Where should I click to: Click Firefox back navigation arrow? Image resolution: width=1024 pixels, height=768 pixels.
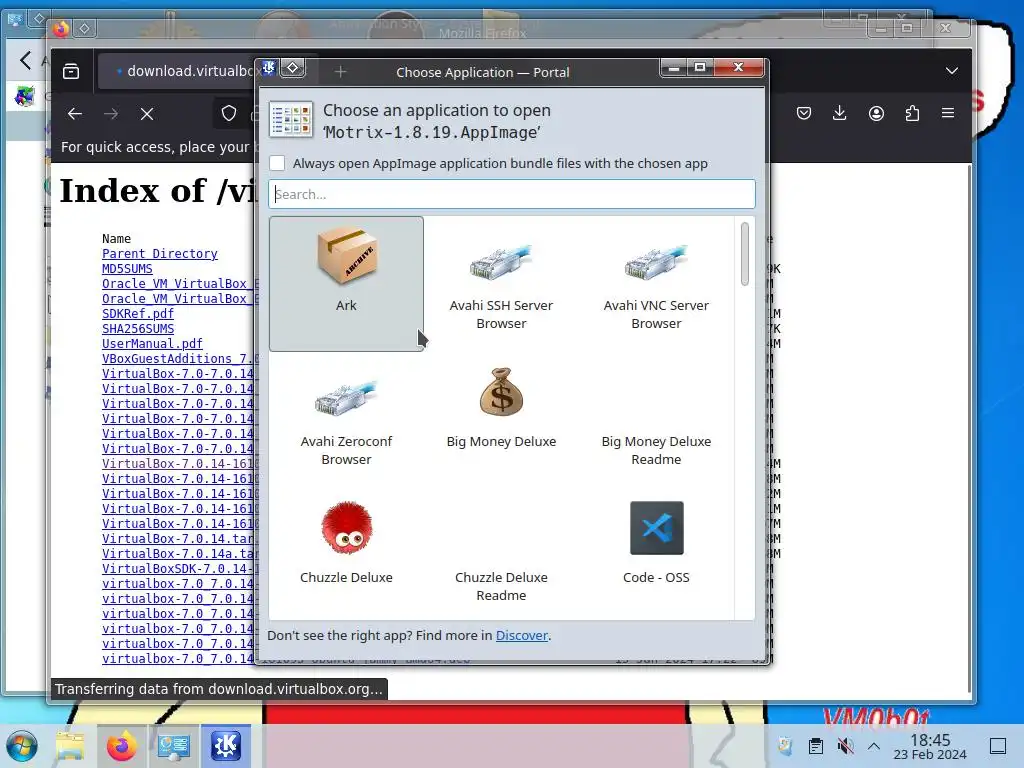75,114
